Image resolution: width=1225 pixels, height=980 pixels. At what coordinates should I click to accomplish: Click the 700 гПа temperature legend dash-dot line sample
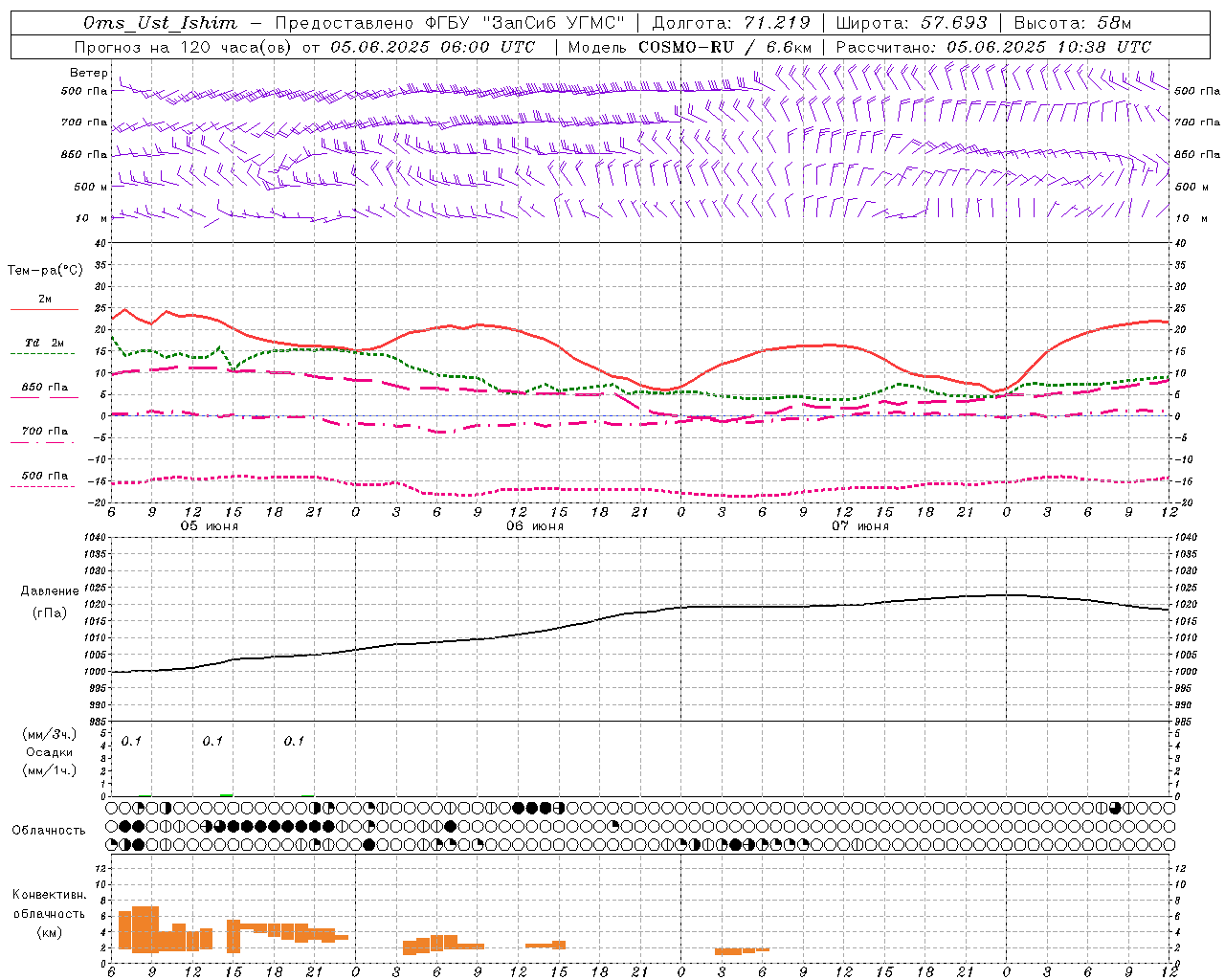click(42, 442)
